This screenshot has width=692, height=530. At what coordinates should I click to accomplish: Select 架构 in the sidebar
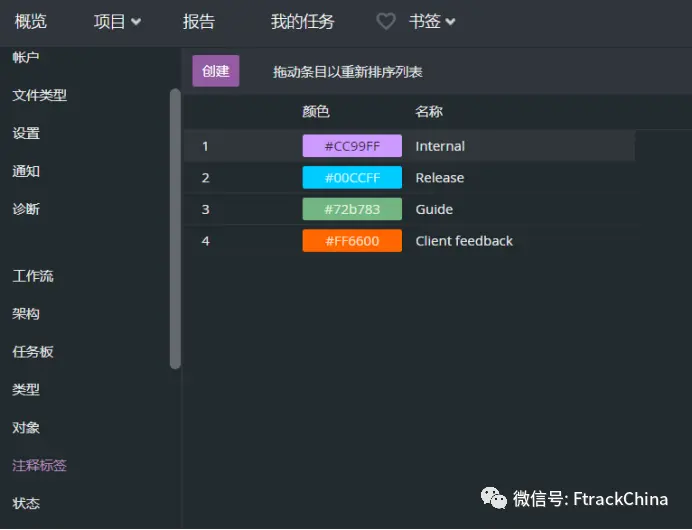tap(26, 314)
